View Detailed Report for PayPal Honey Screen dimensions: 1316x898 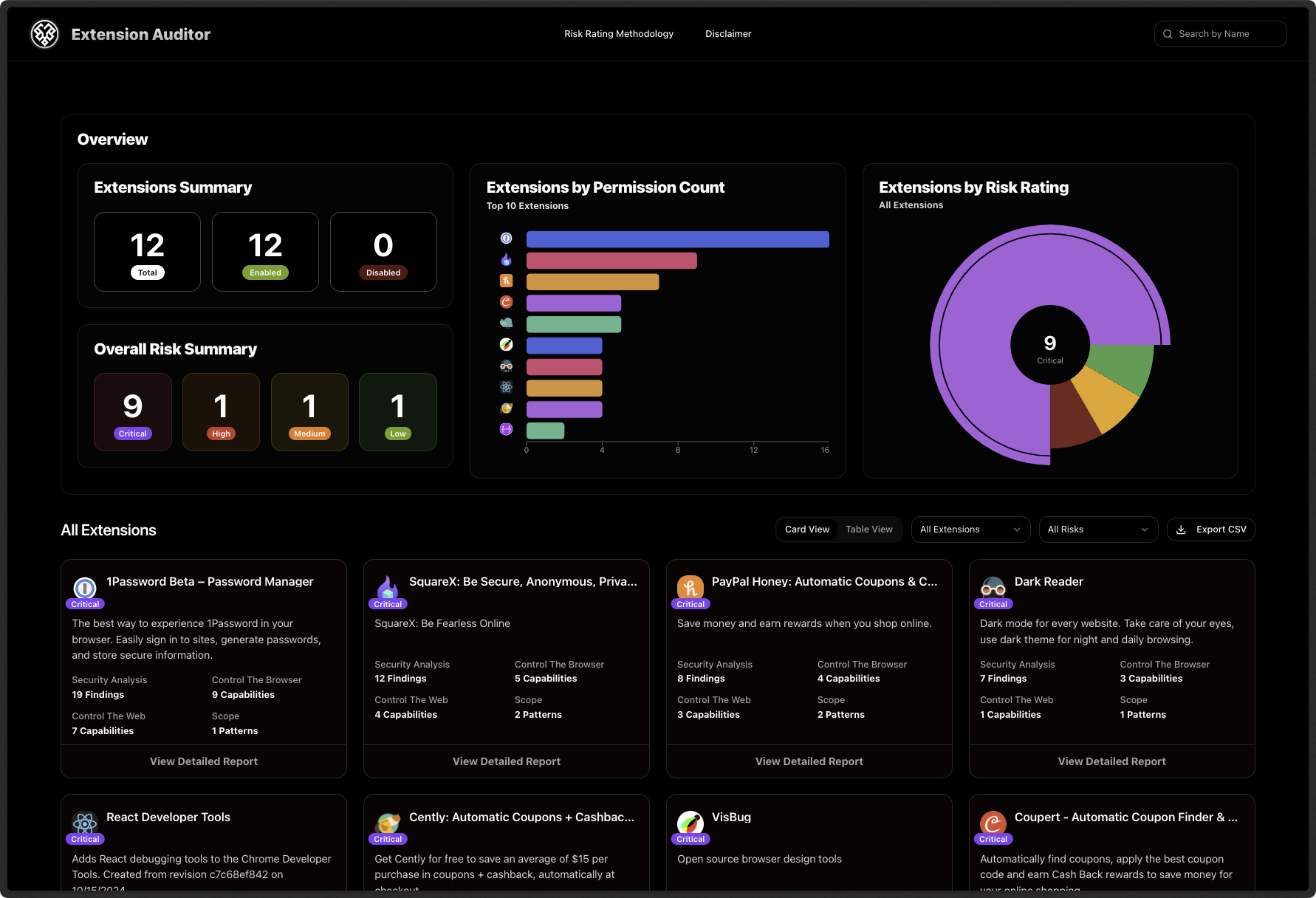point(809,761)
